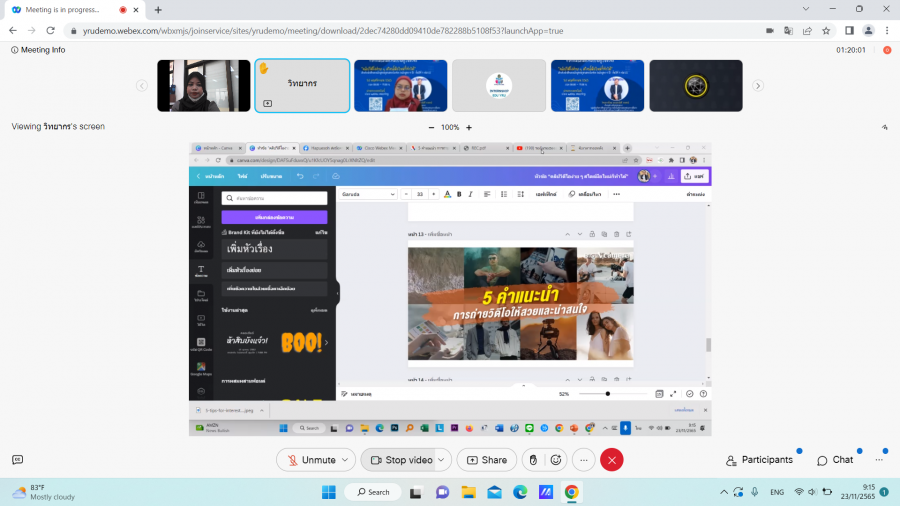Open more options ellipsis in meeting controls
This screenshot has height=506, width=900.
click(x=585, y=460)
